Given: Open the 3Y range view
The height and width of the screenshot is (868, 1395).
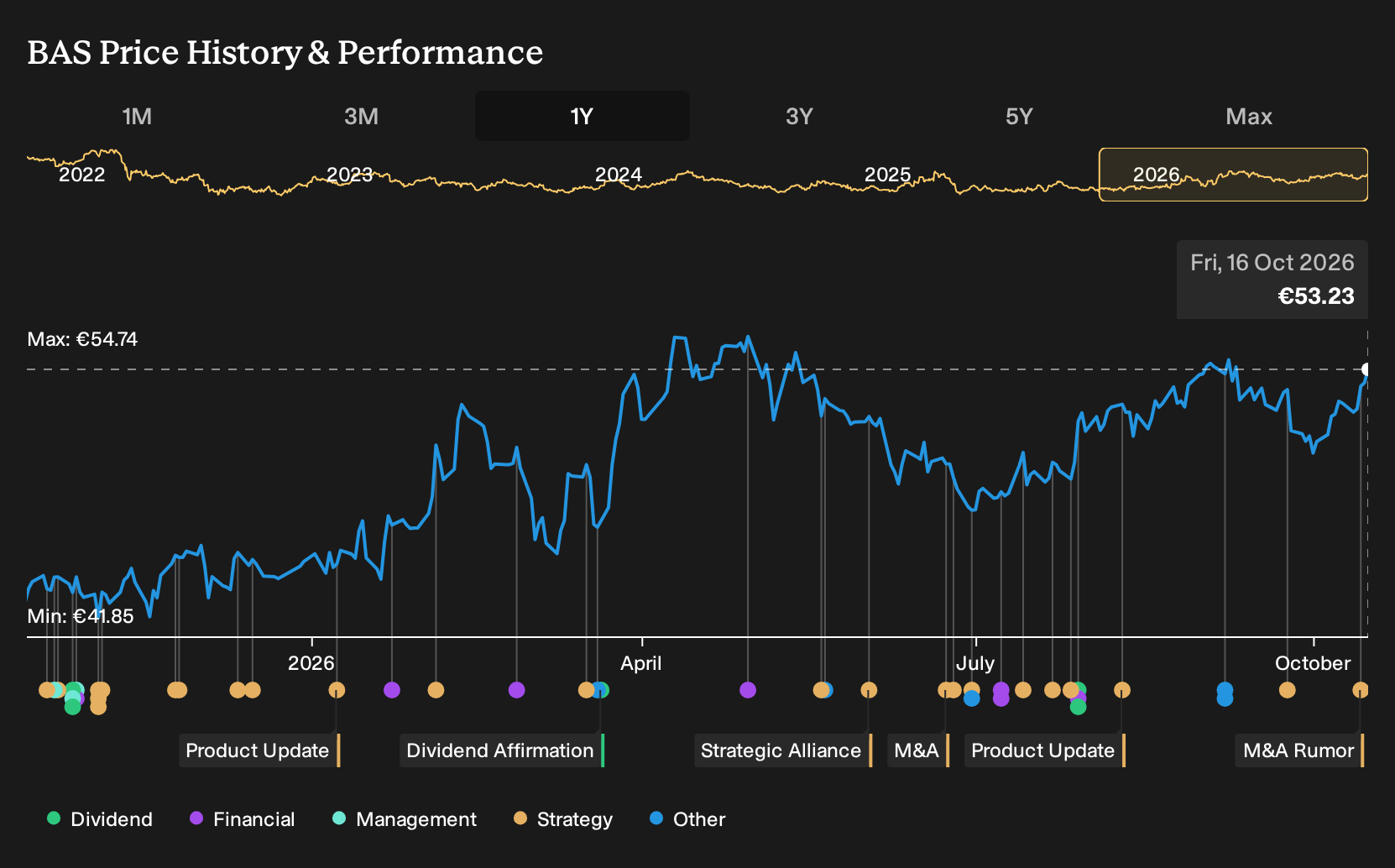Looking at the screenshot, I should pos(799,117).
